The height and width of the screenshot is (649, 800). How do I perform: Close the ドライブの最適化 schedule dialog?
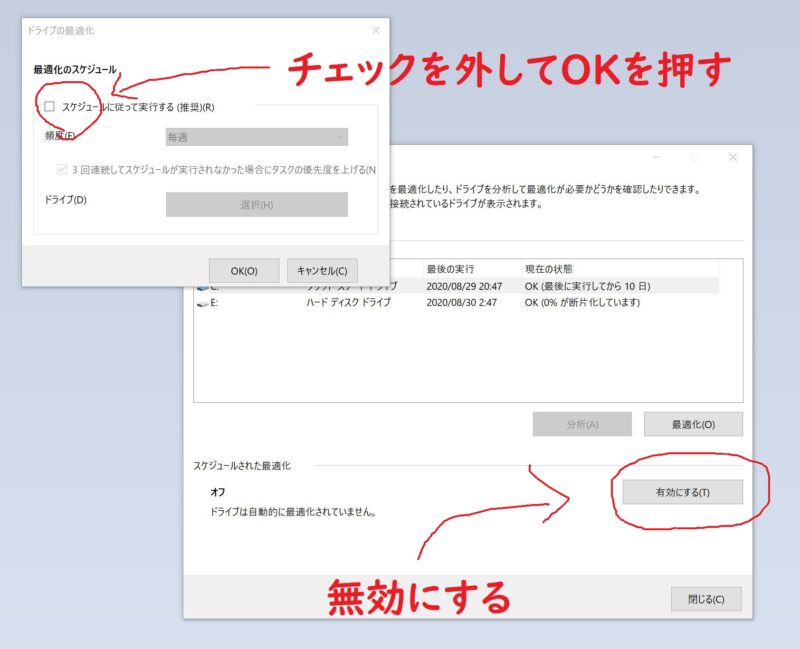(x=376, y=31)
